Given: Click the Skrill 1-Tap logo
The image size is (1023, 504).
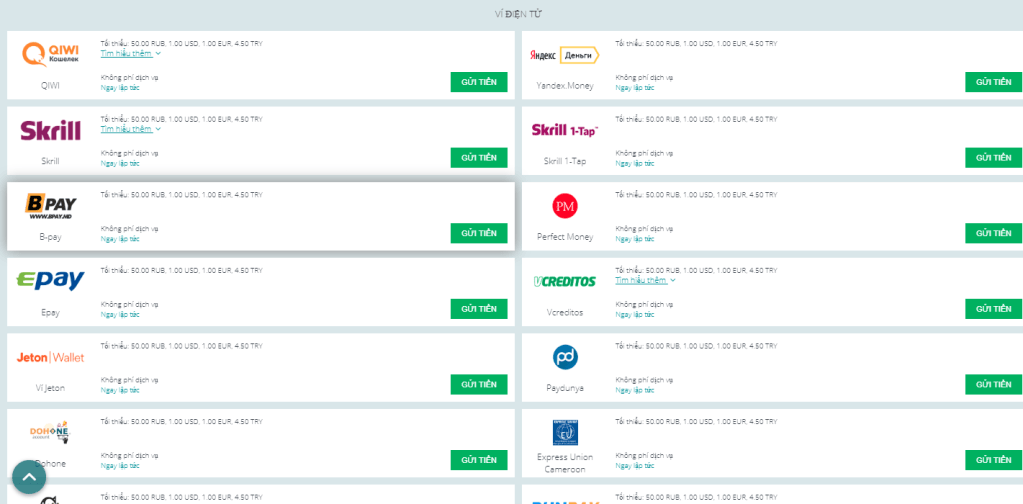Looking at the screenshot, I should click(565, 130).
